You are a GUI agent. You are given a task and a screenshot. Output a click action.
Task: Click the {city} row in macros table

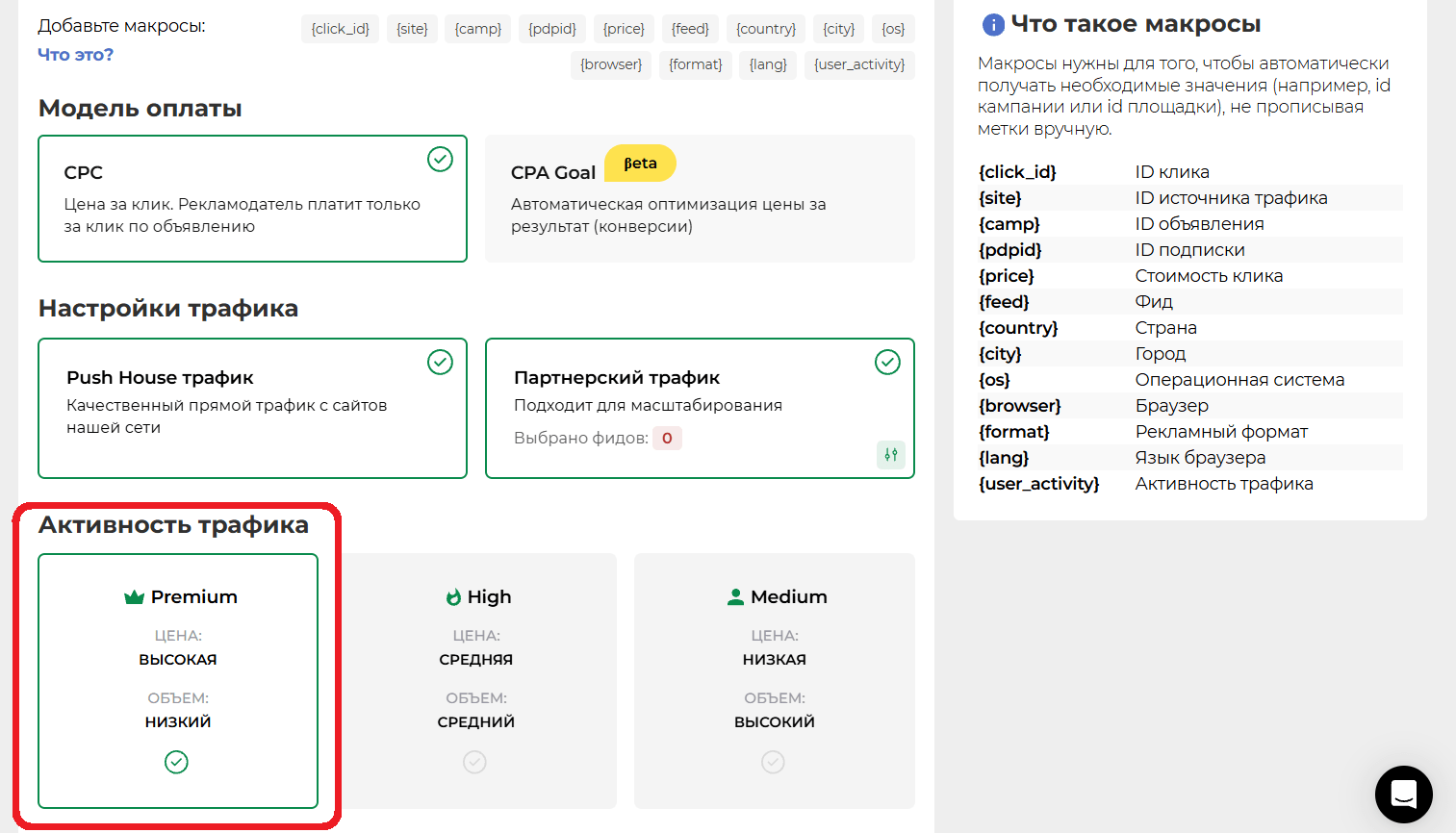tap(1190, 354)
